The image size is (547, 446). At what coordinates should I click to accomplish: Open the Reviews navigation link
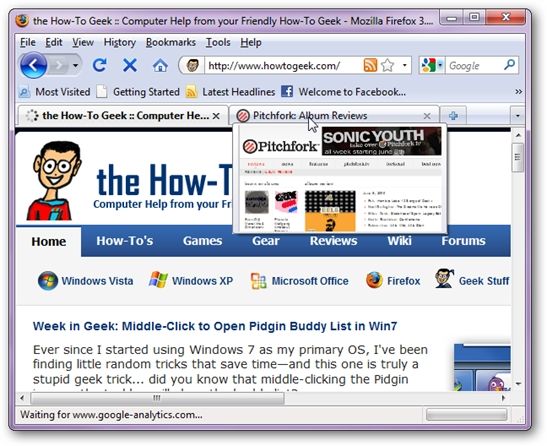click(x=334, y=241)
